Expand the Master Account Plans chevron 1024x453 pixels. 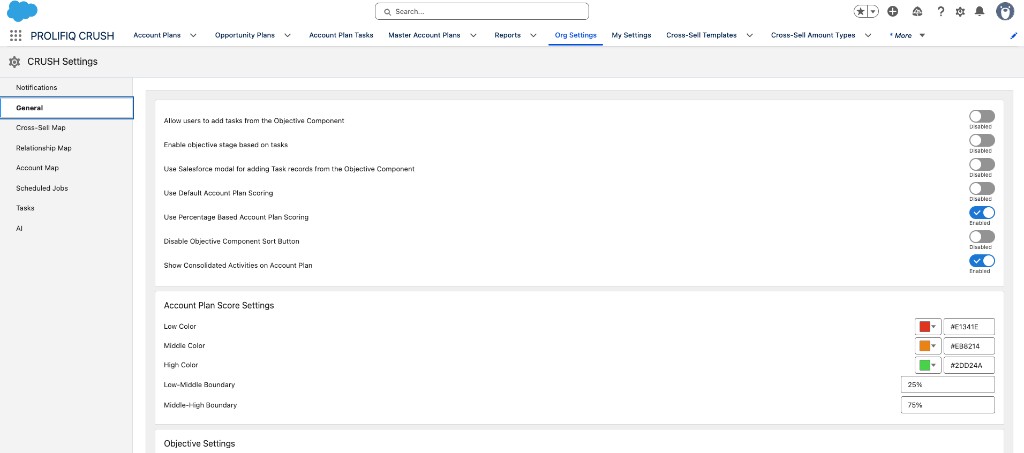473,36
